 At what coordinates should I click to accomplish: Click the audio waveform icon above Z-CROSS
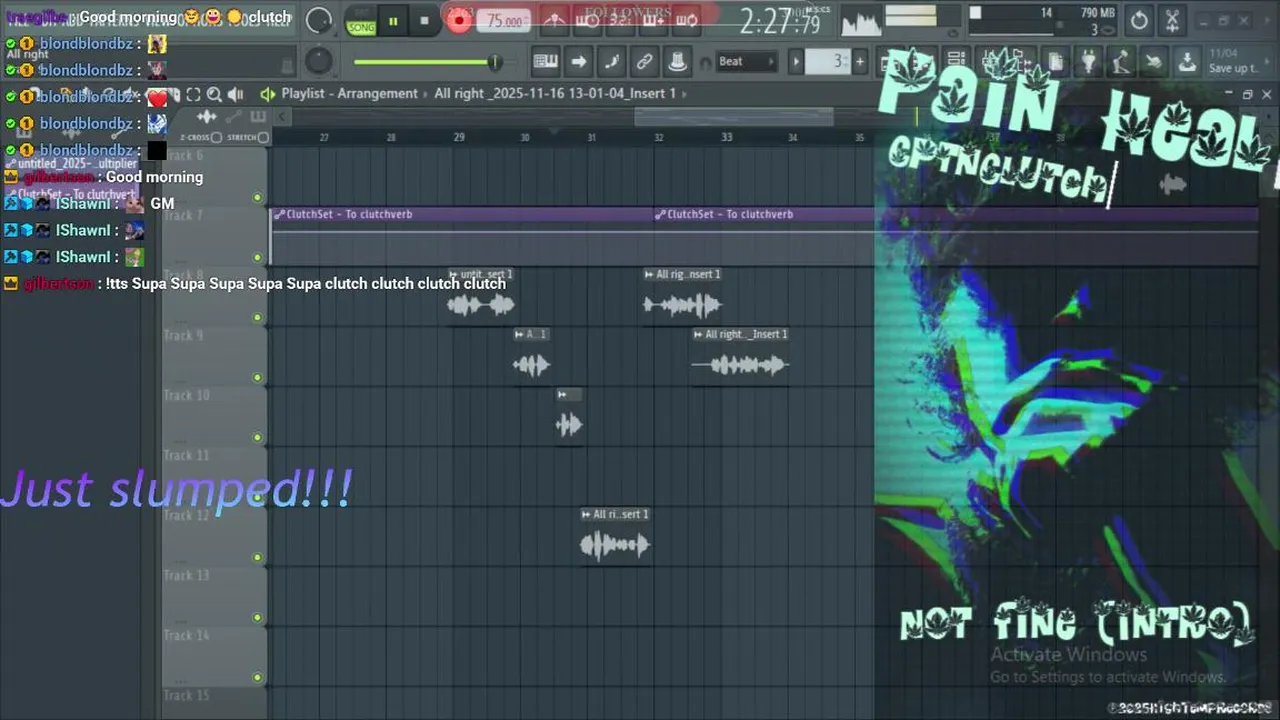coord(207,117)
